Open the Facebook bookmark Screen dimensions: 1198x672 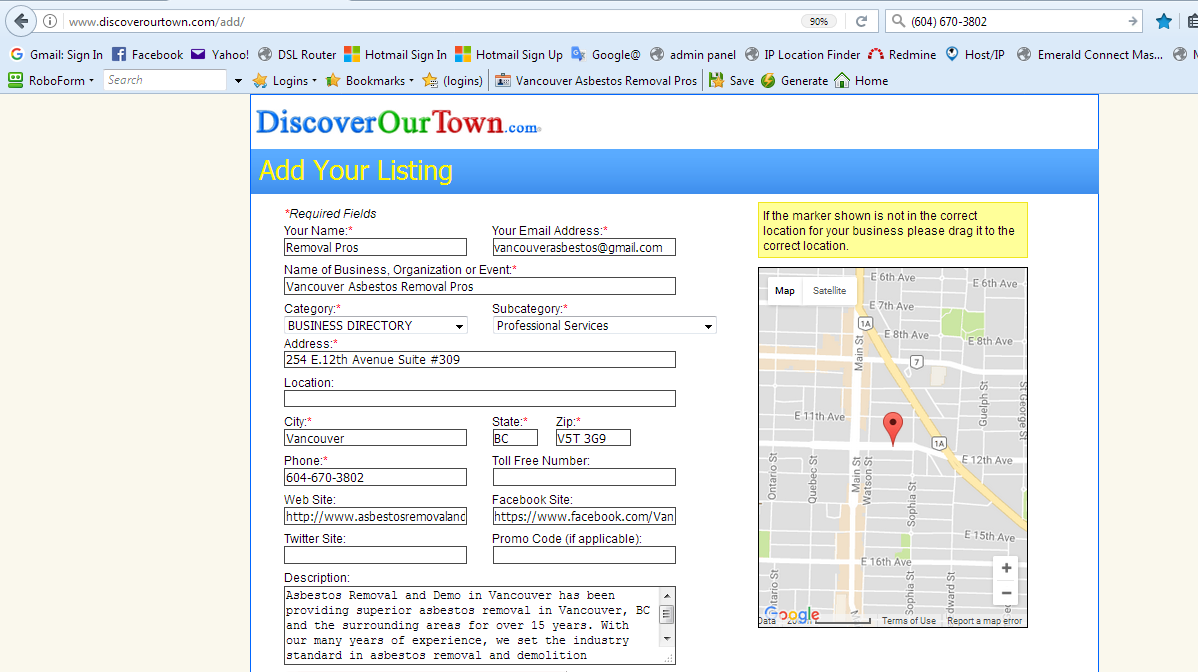[147, 55]
